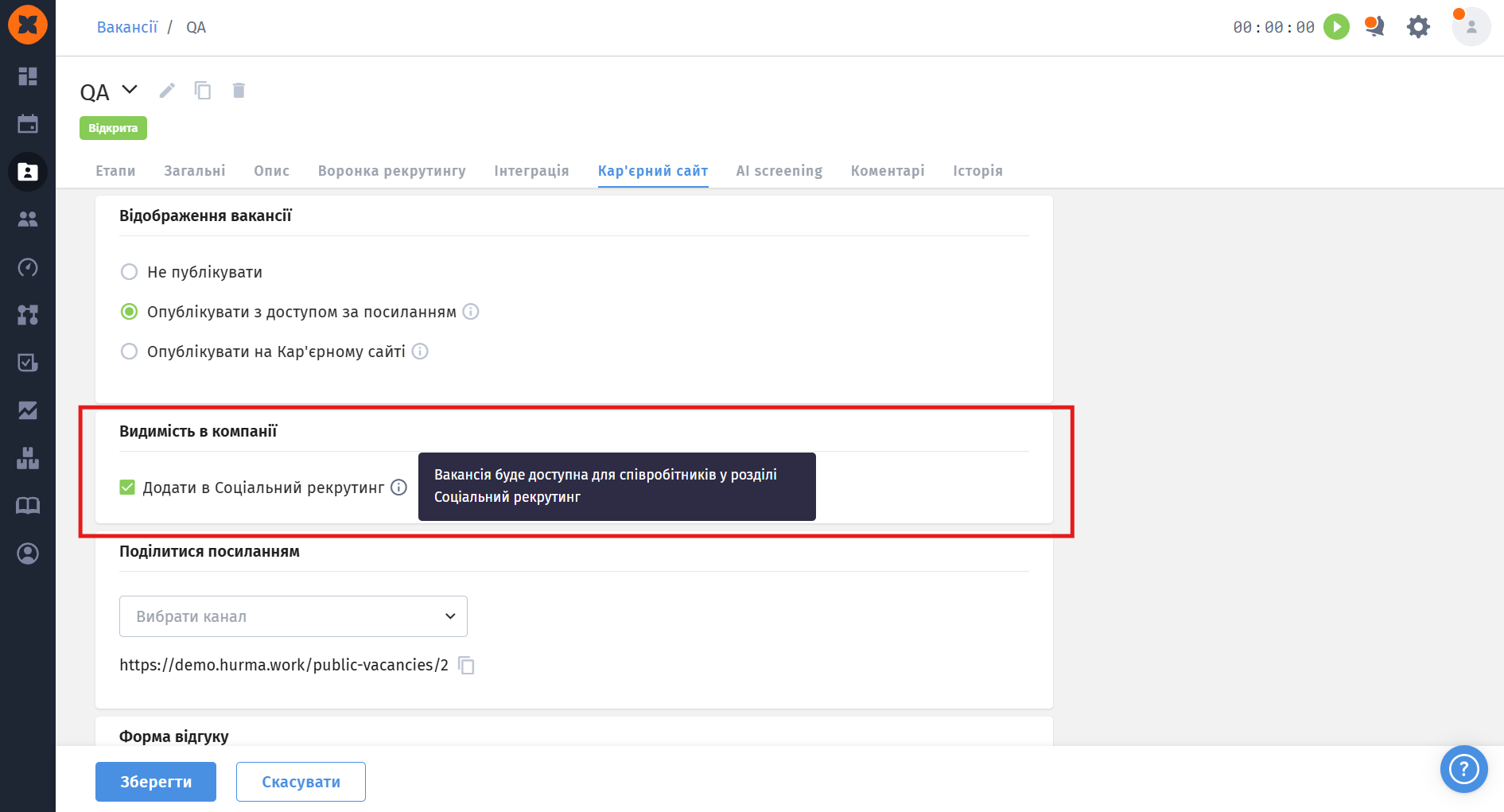1504x812 pixels.
Task: Delete the QA vacancy with trash icon
Action: (x=239, y=91)
